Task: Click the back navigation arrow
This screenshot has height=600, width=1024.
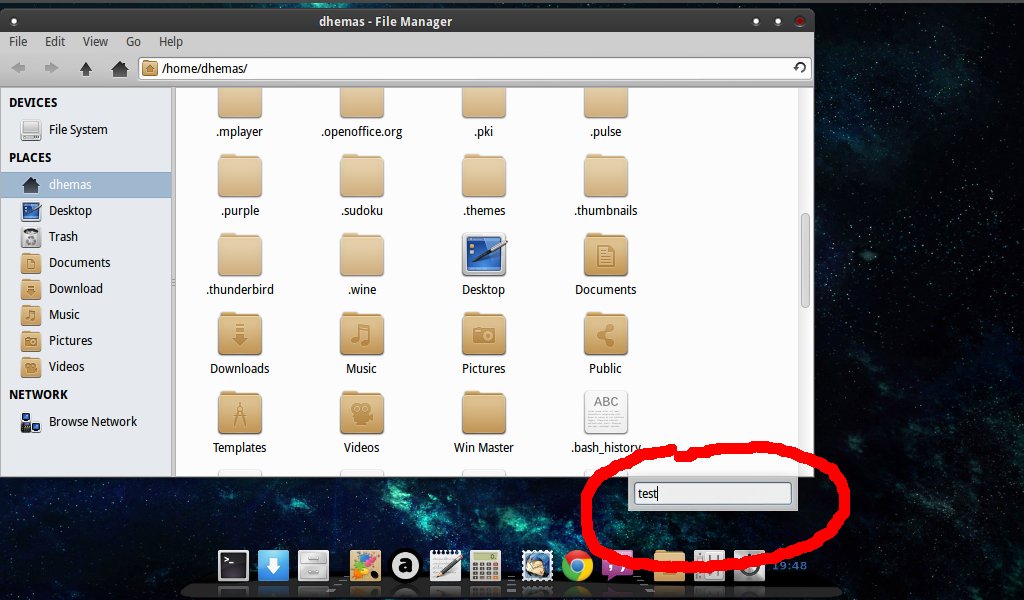Action: click(x=18, y=68)
